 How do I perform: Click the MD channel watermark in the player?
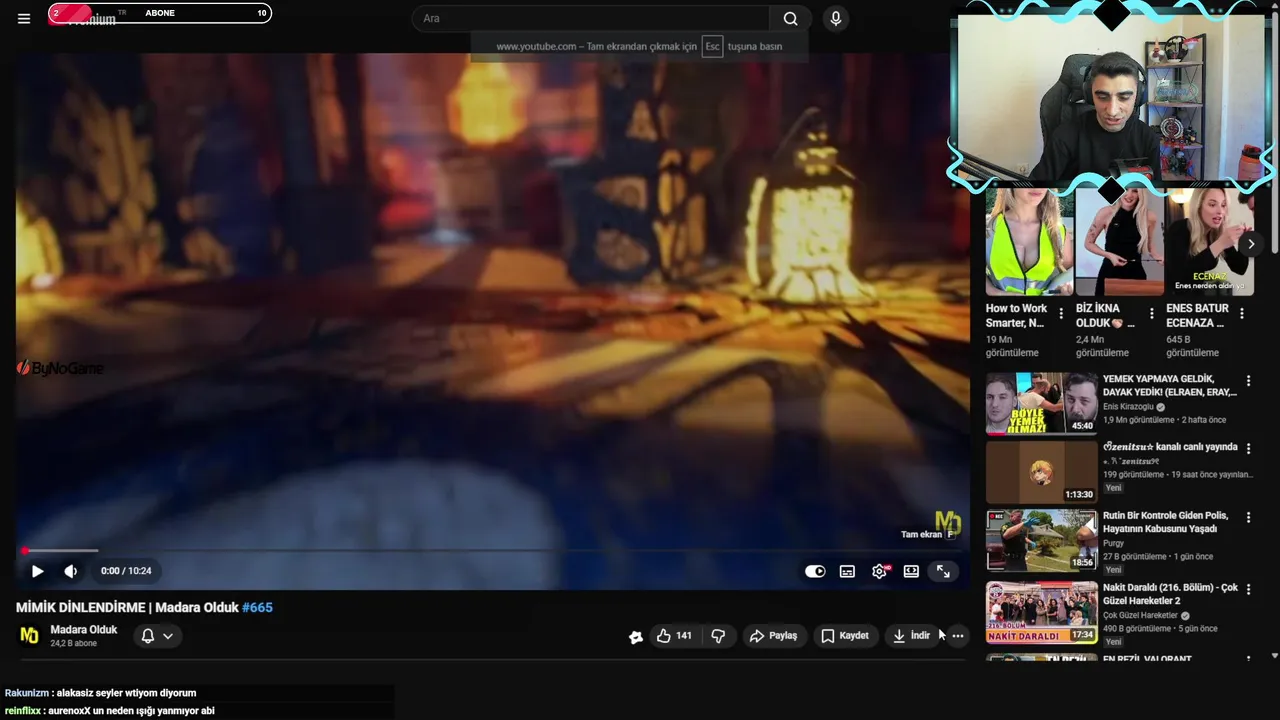(x=948, y=521)
